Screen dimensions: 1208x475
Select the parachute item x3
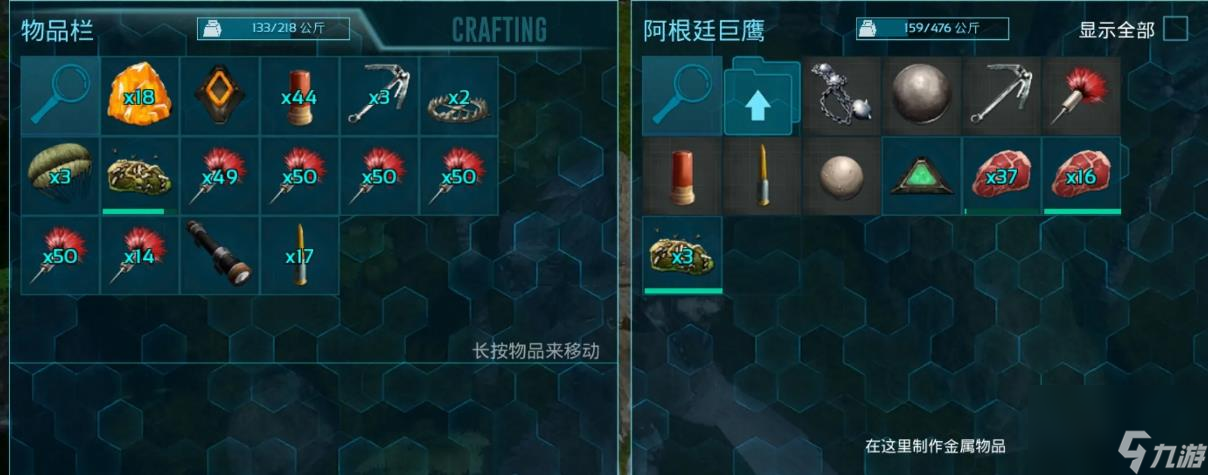pyautogui.click(x=60, y=175)
